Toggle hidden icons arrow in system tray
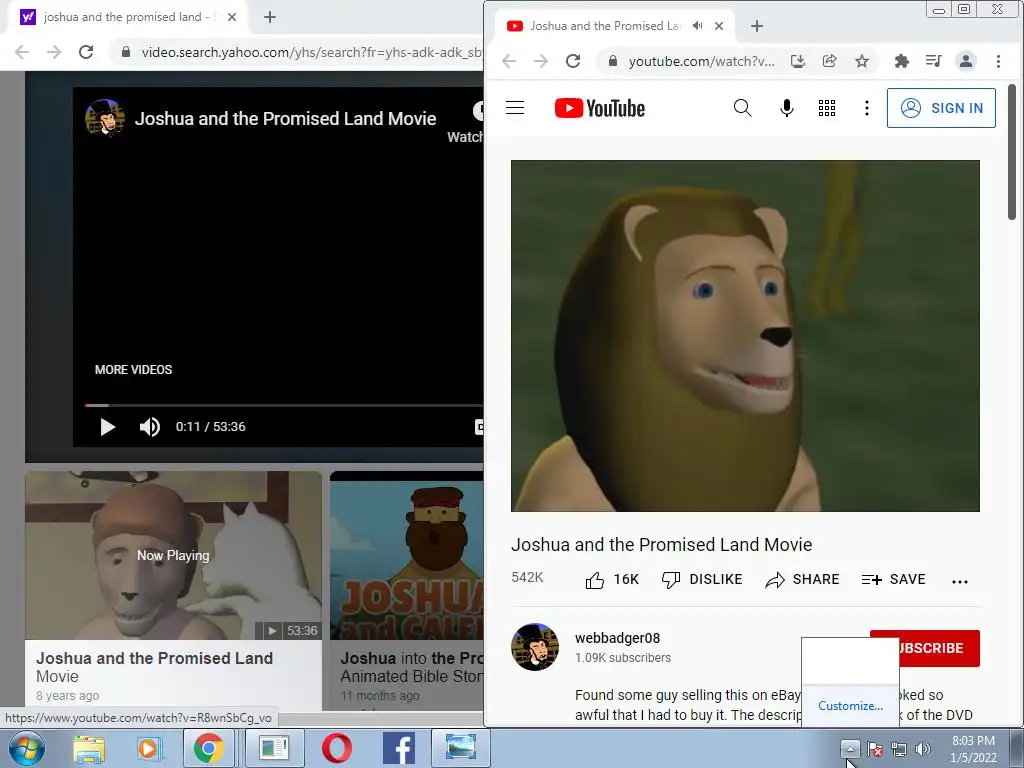The height and width of the screenshot is (768, 1024). tap(850, 748)
